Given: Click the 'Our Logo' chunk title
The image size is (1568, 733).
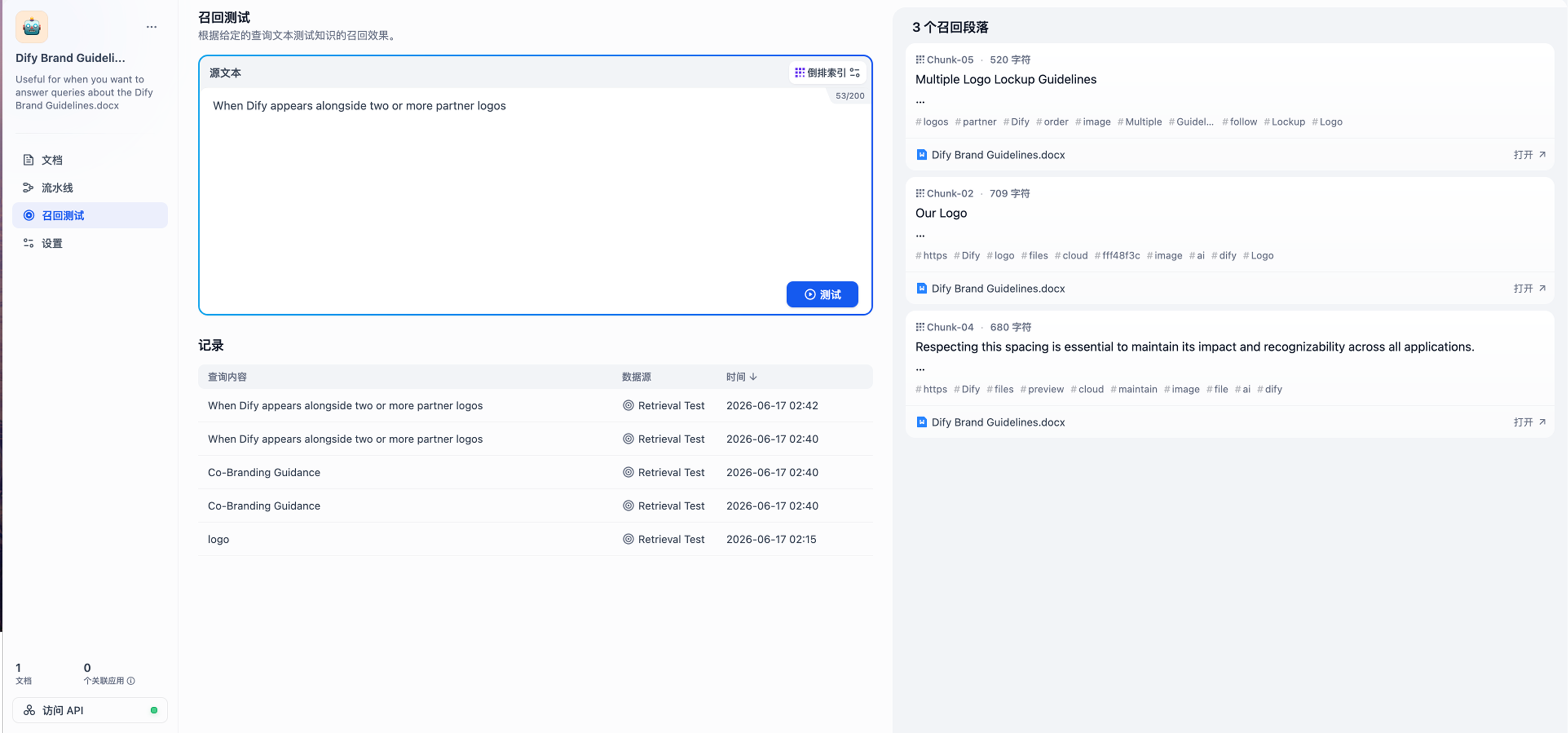Looking at the screenshot, I should pos(941,213).
